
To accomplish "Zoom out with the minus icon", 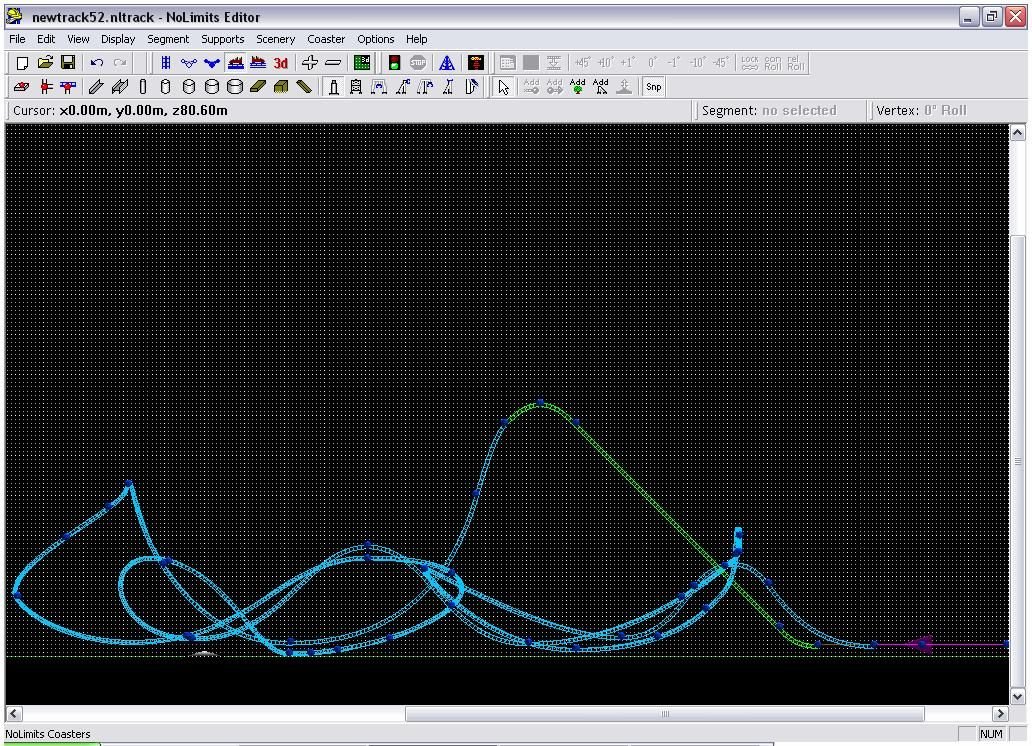I will [333, 63].
